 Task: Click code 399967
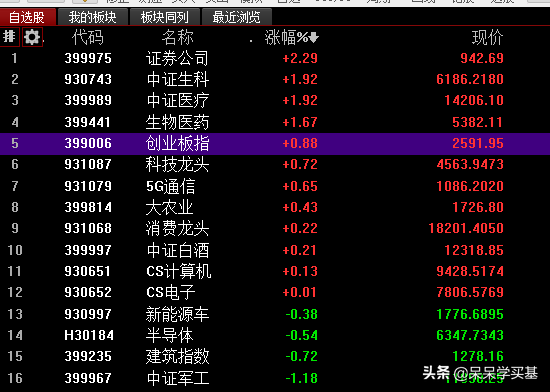tap(88, 378)
